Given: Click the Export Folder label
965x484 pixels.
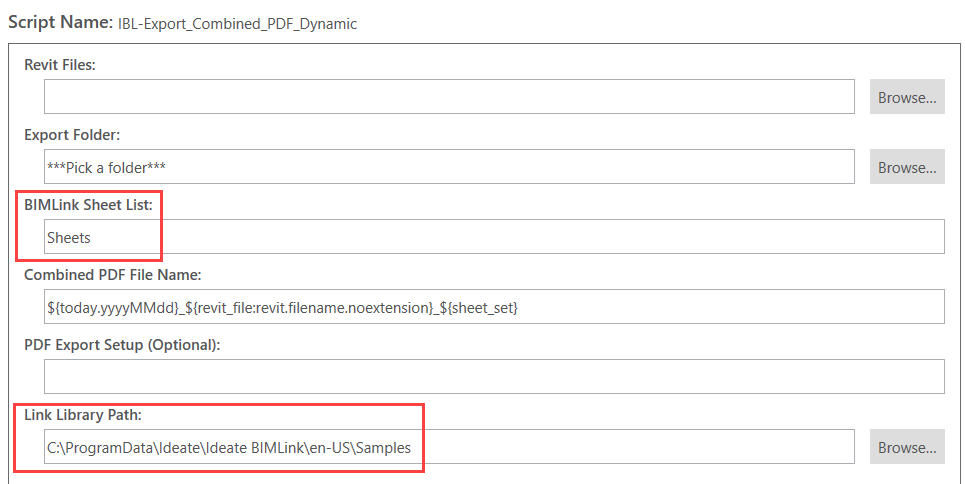Looking at the screenshot, I should (x=72, y=135).
